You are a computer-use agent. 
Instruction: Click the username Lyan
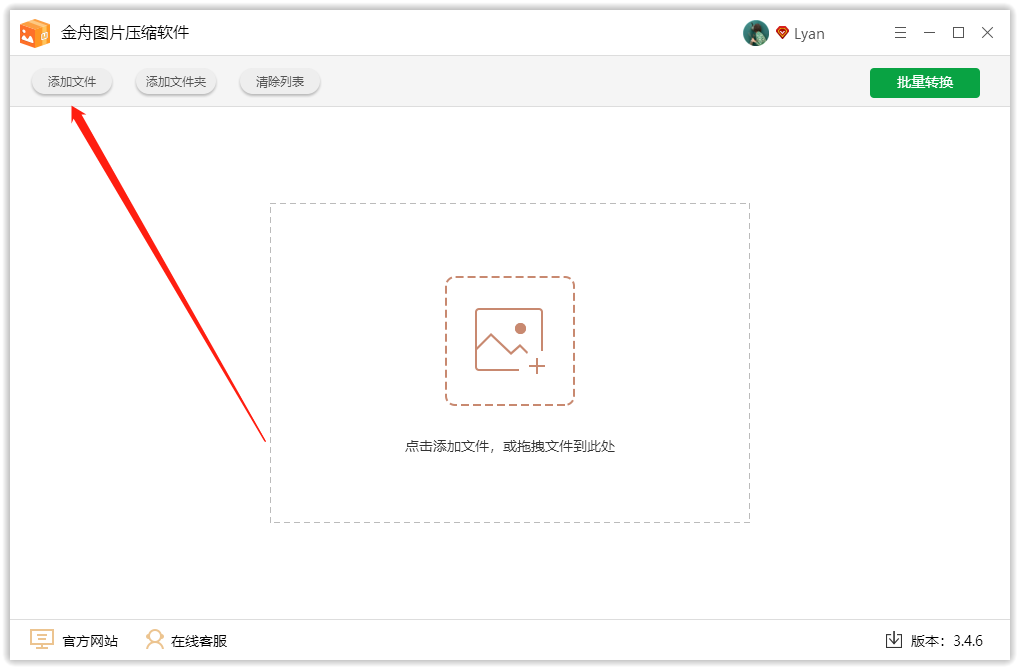click(x=811, y=32)
